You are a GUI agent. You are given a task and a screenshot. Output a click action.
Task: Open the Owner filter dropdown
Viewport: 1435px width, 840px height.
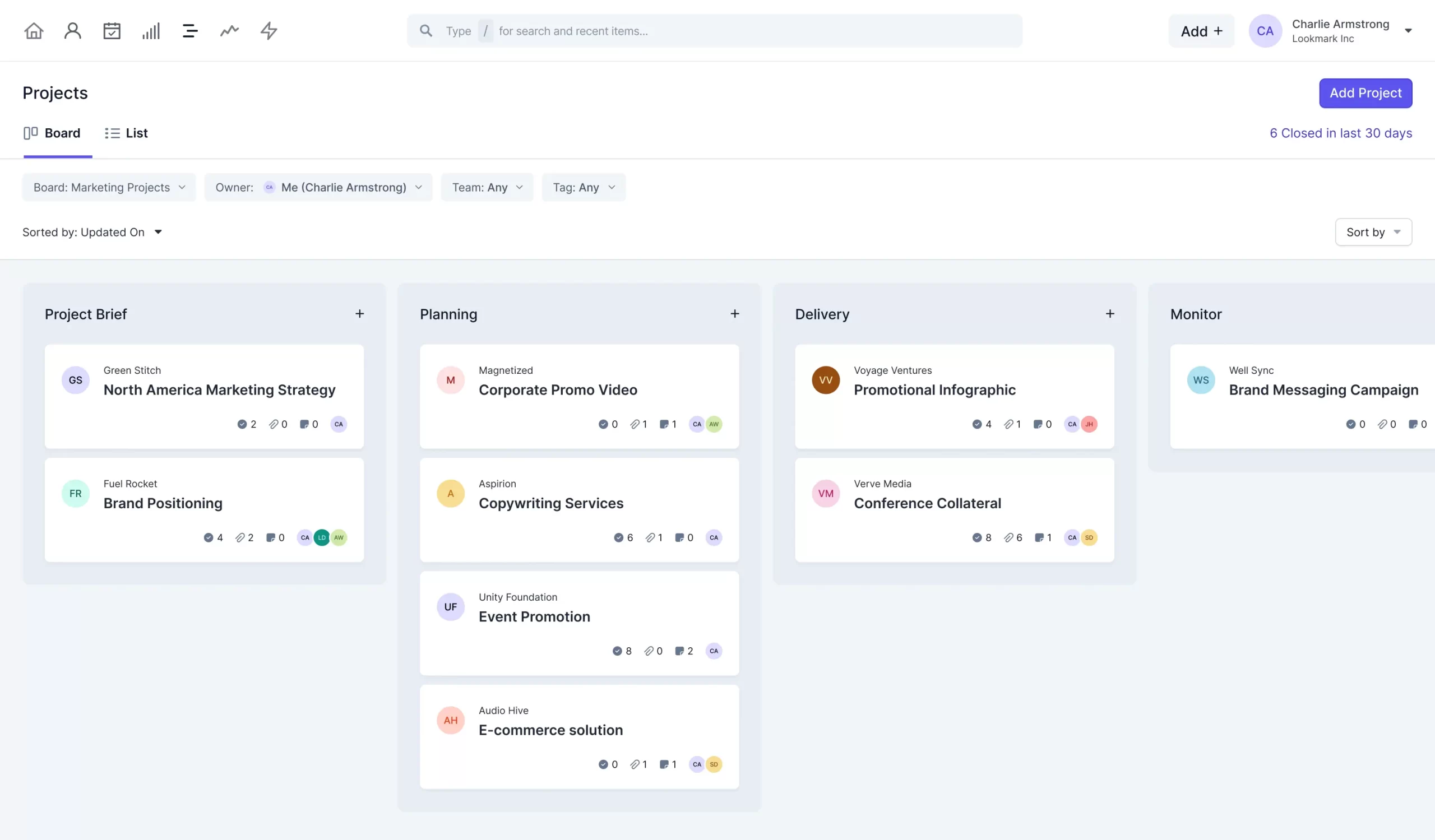coord(318,187)
